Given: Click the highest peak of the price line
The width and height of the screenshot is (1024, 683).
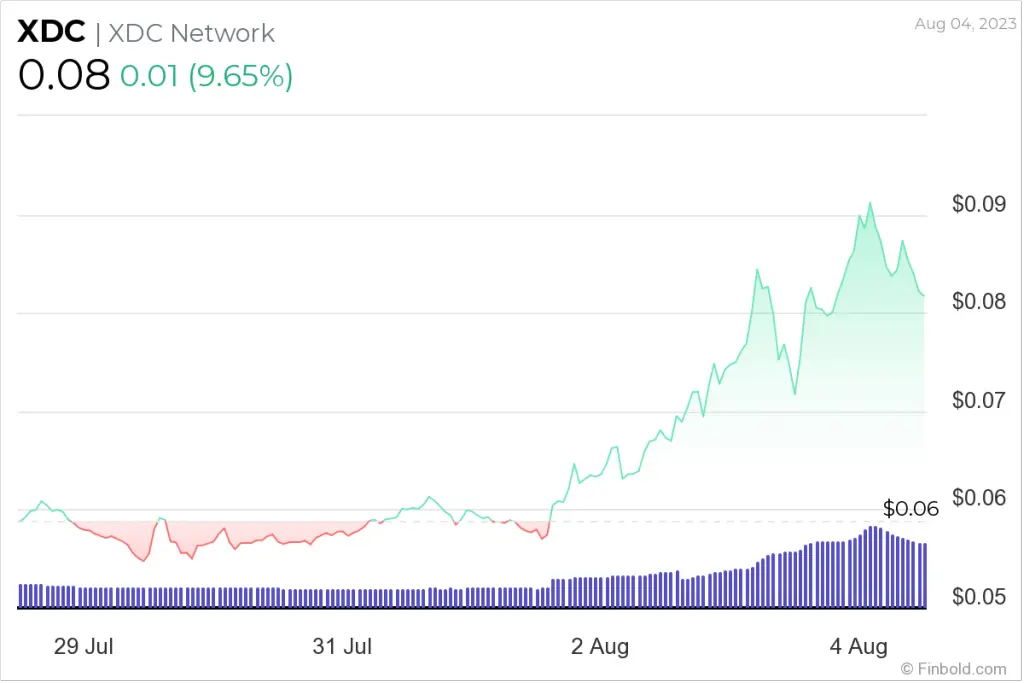Looking at the screenshot, I should 870,204.
